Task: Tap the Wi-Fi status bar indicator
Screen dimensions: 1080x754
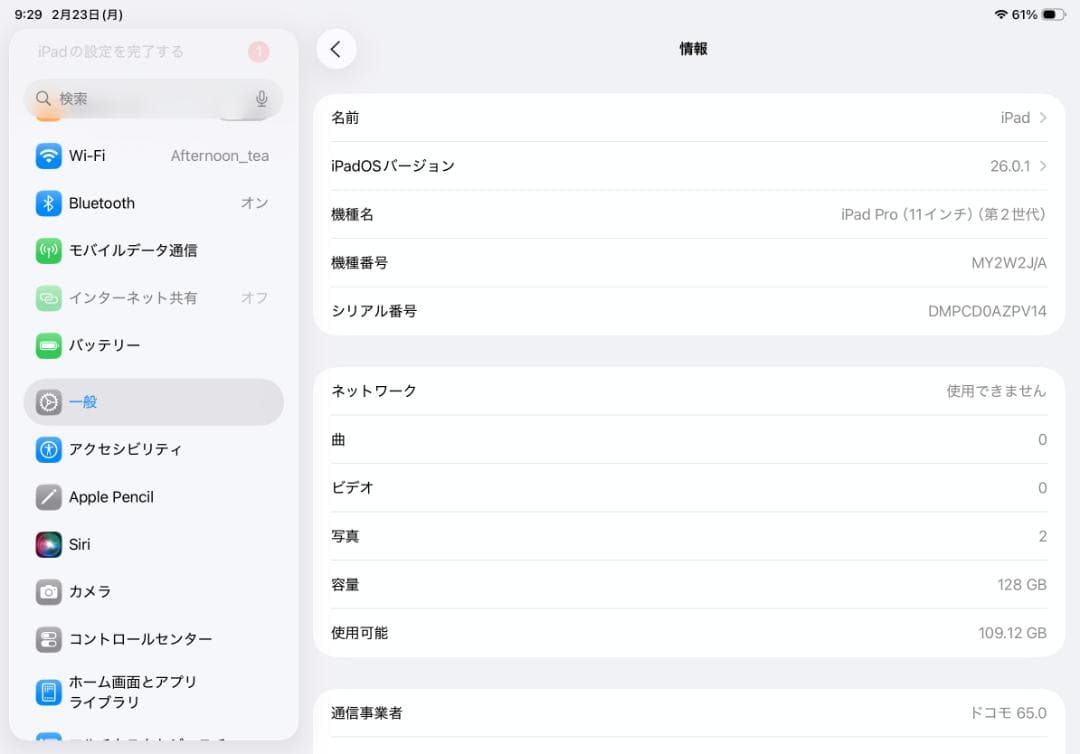Action: click(x=1001, y=14)
